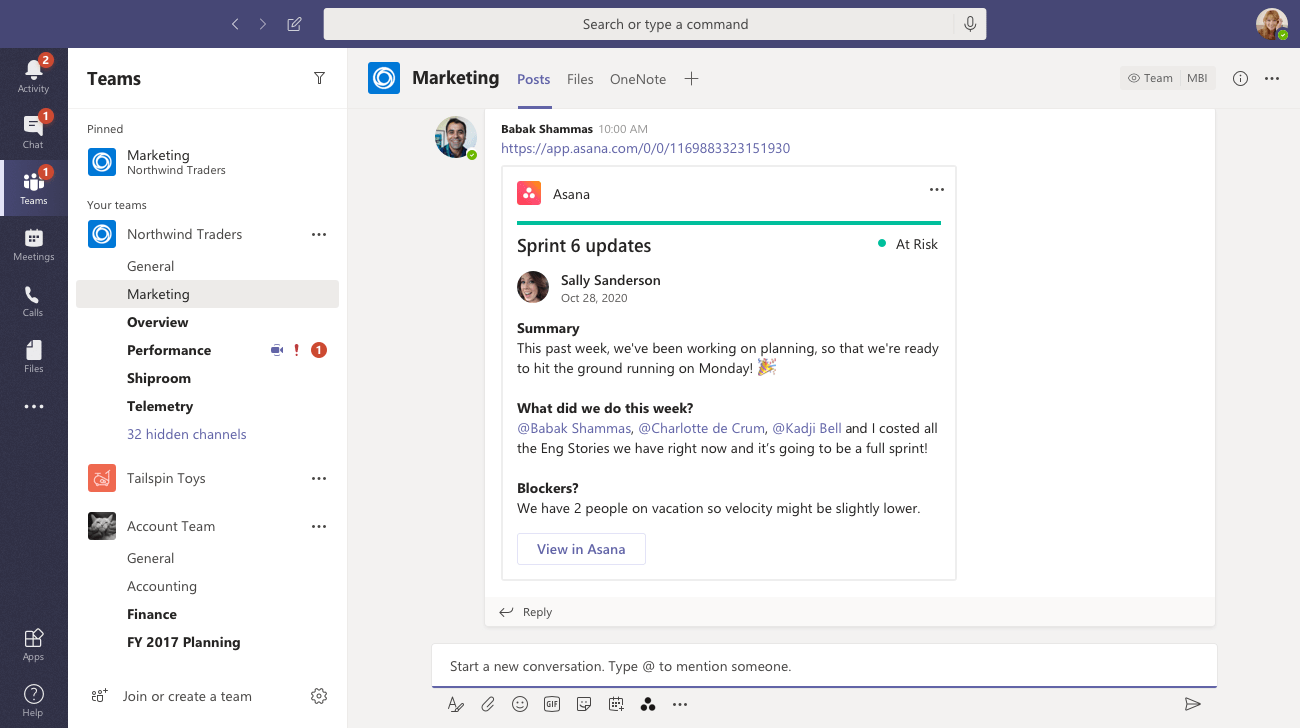The image size is (1300, 728).
Task: Open the teams list filter icon
Action: (x=319, y=78)
